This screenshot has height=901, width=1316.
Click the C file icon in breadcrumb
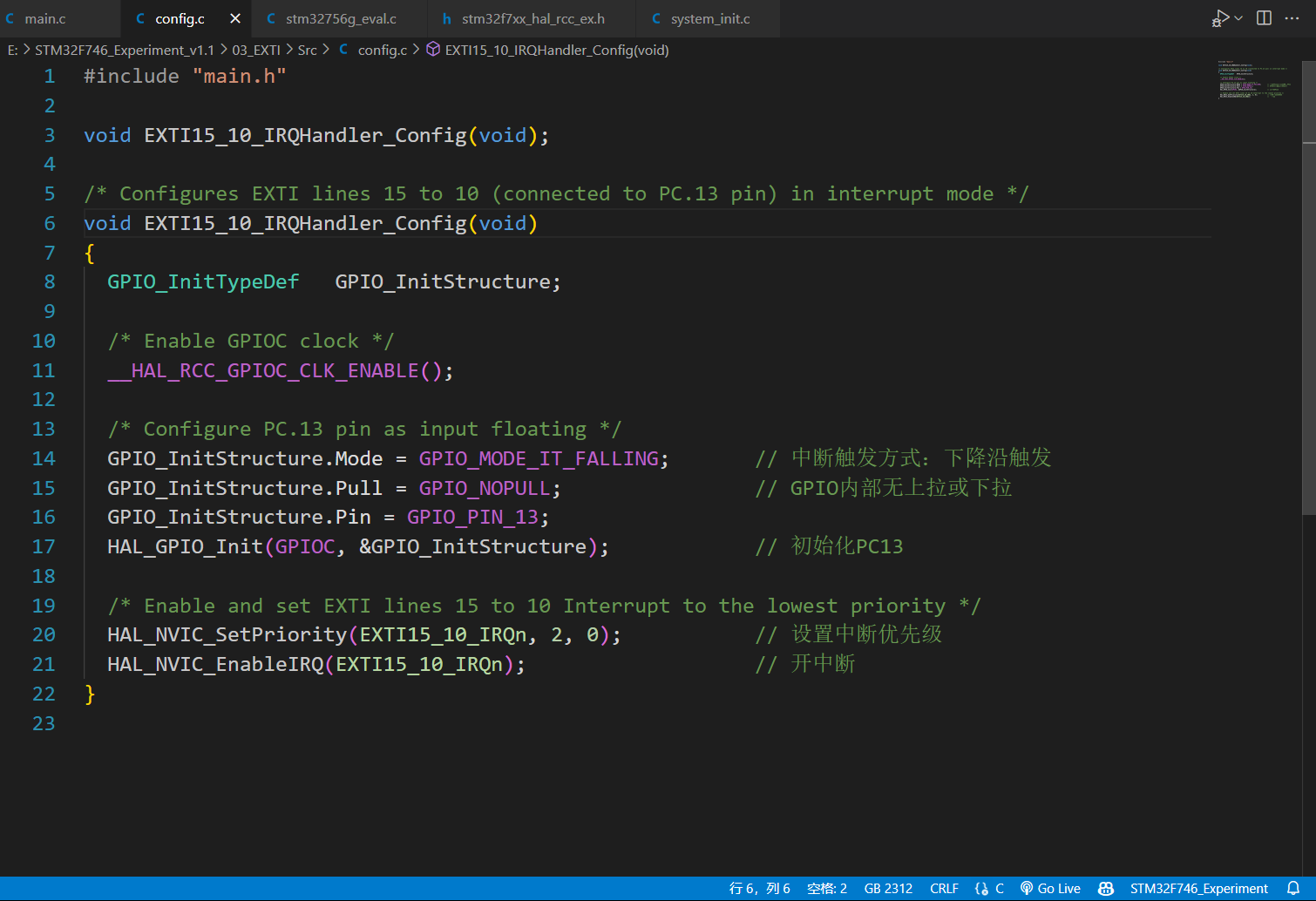pyautogui.click(x=343, y=50)
